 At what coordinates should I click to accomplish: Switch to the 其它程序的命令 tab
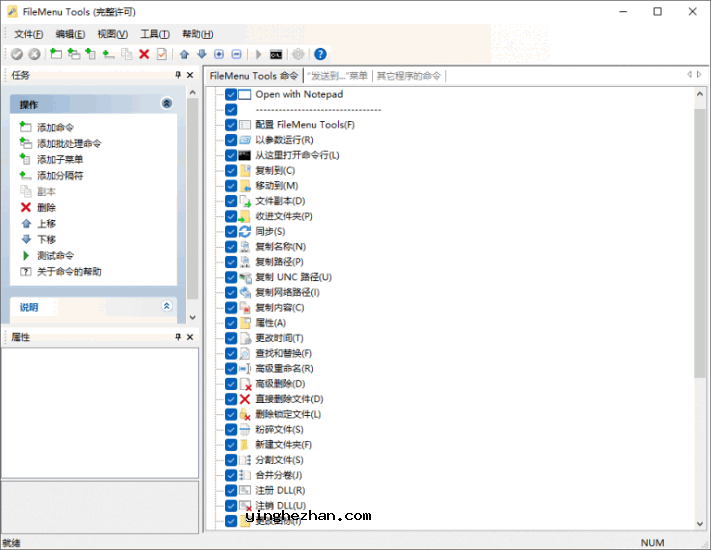tap(409, 76)
